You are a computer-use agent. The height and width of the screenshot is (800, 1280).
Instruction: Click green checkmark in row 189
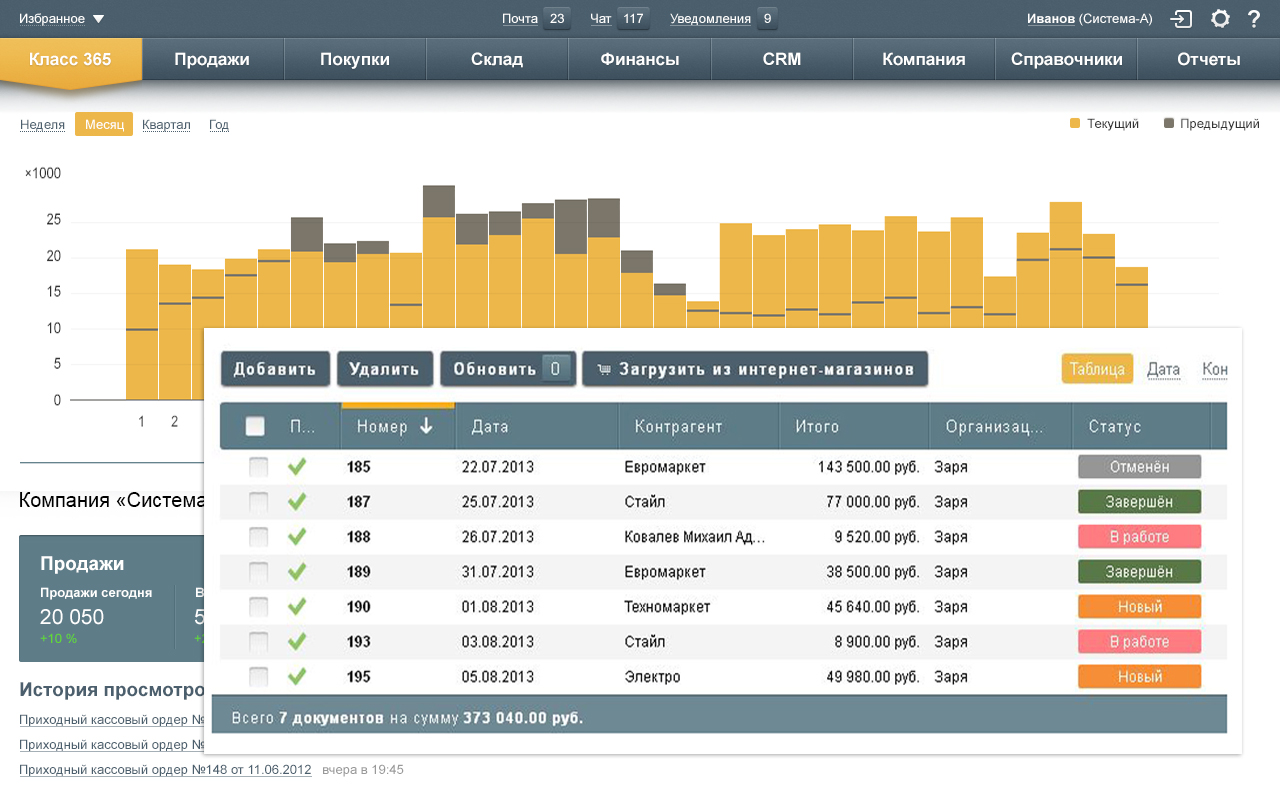[x=297, y=572]
